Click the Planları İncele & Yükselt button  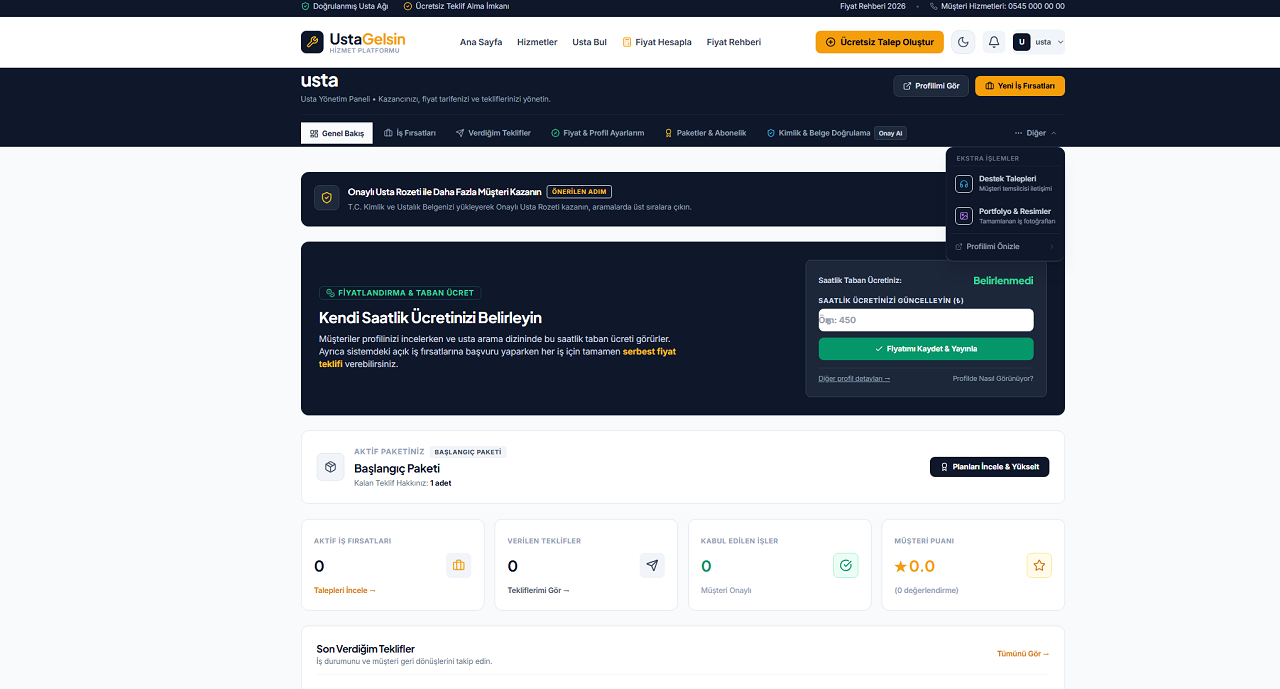989,467
